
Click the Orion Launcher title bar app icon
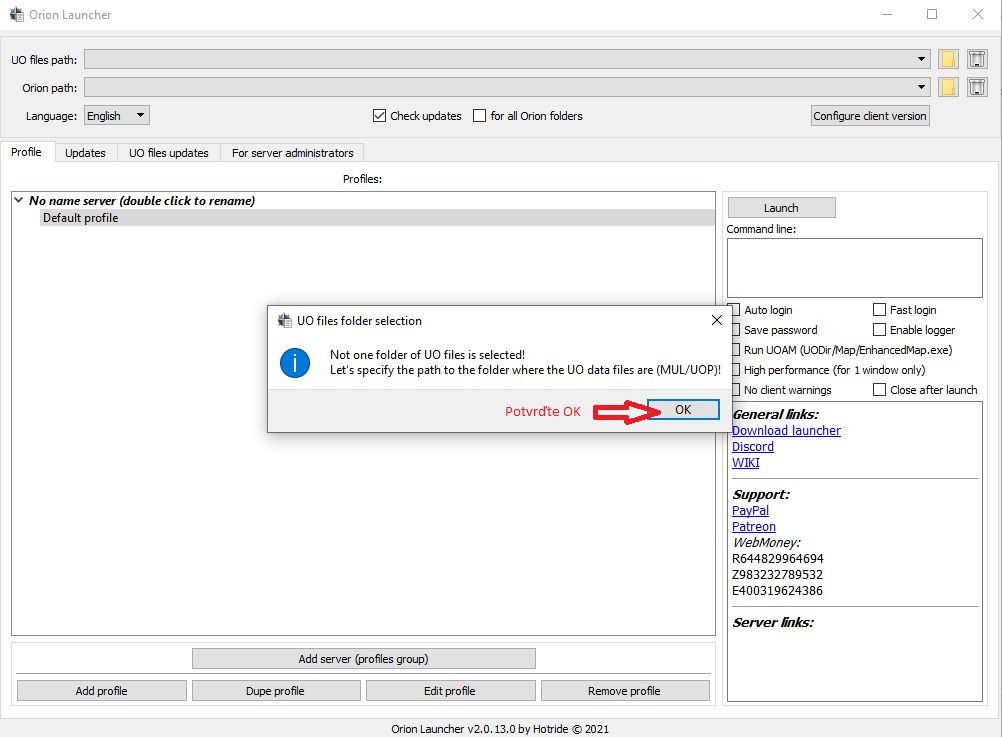(16, 14)
